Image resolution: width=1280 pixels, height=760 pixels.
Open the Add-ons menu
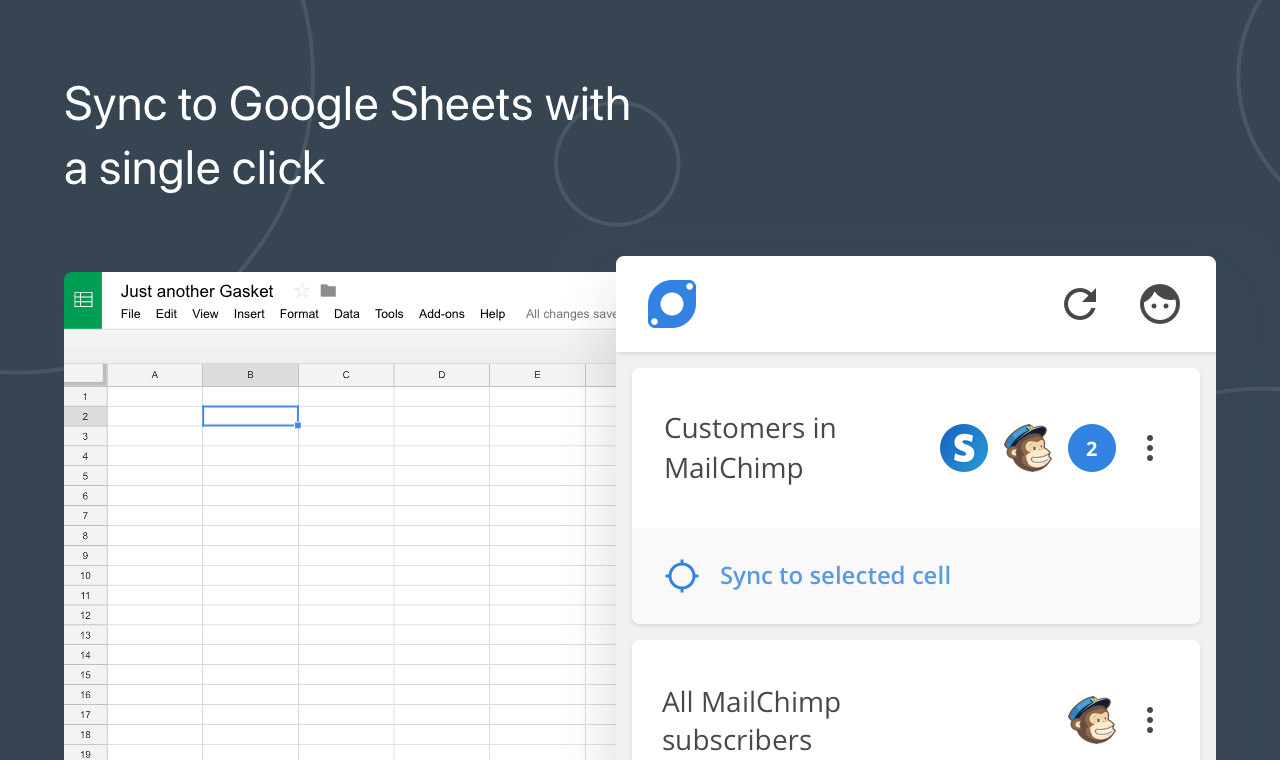pos(442,314)
